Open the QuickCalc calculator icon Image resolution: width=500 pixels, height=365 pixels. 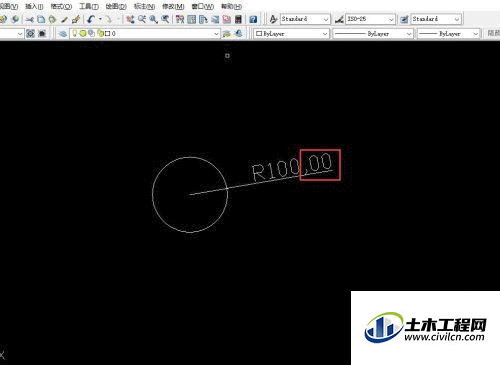(x=238, y=19)
